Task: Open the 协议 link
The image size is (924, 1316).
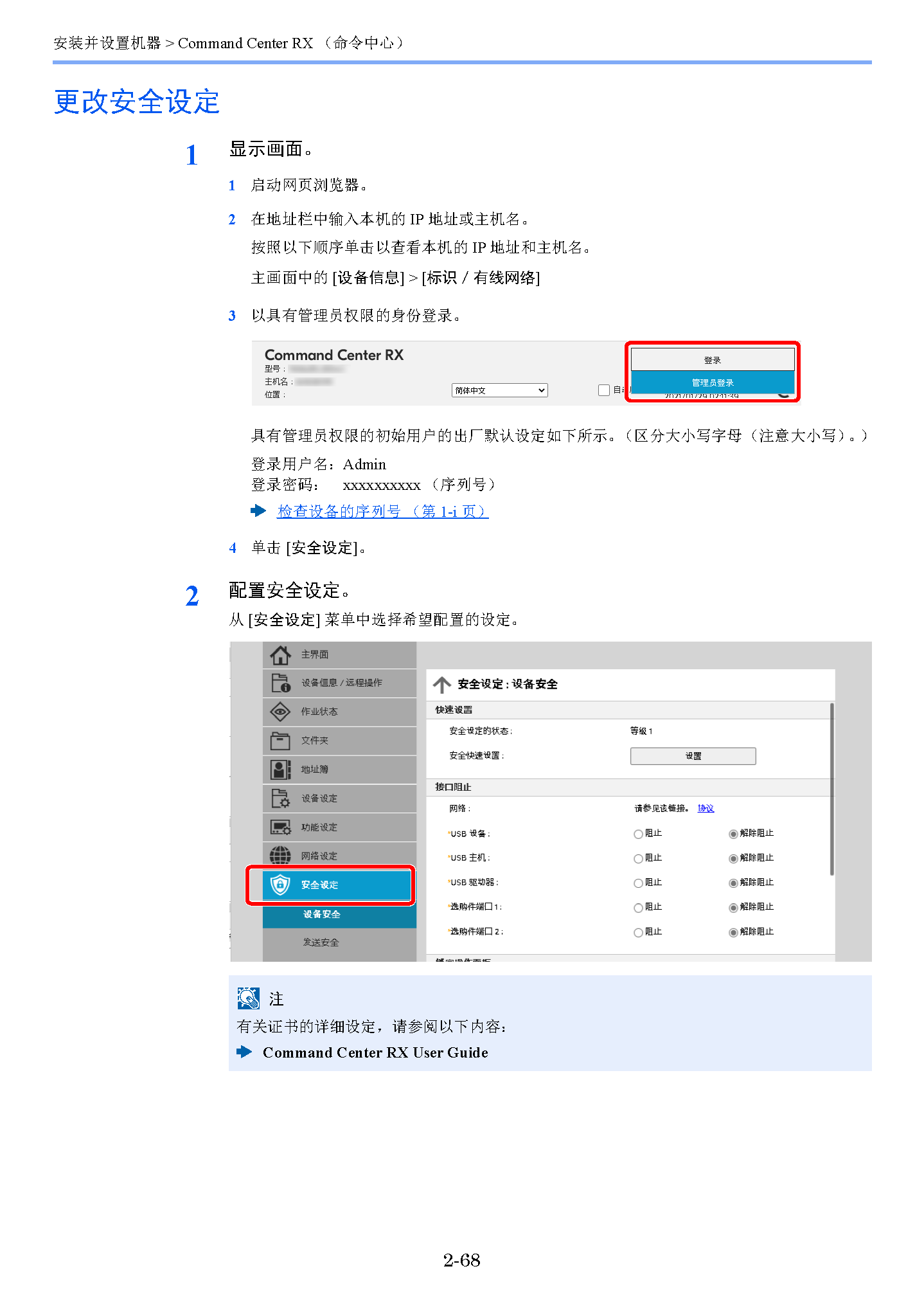Action: [706, 808]
